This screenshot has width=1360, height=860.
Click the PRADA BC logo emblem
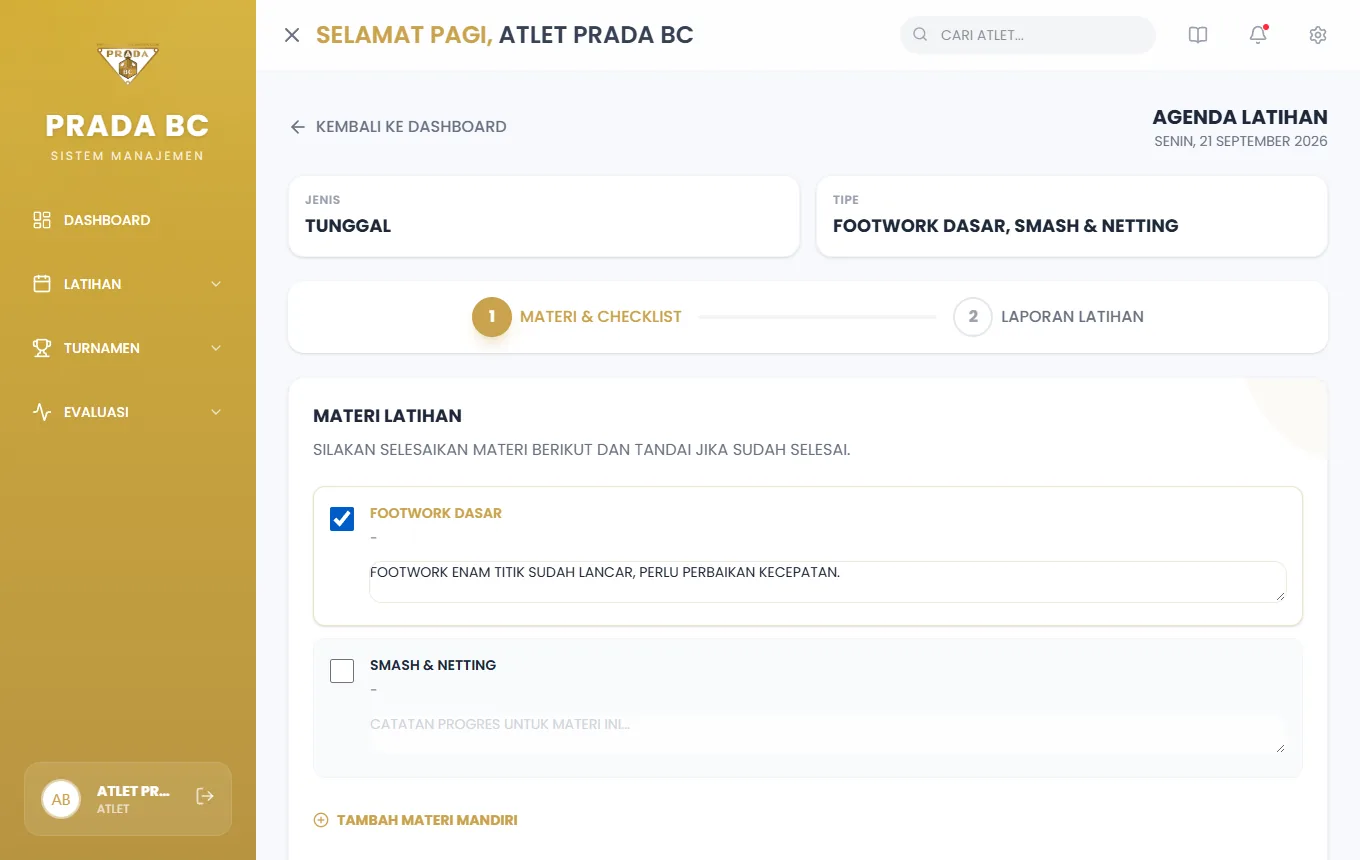pos(128,64)
